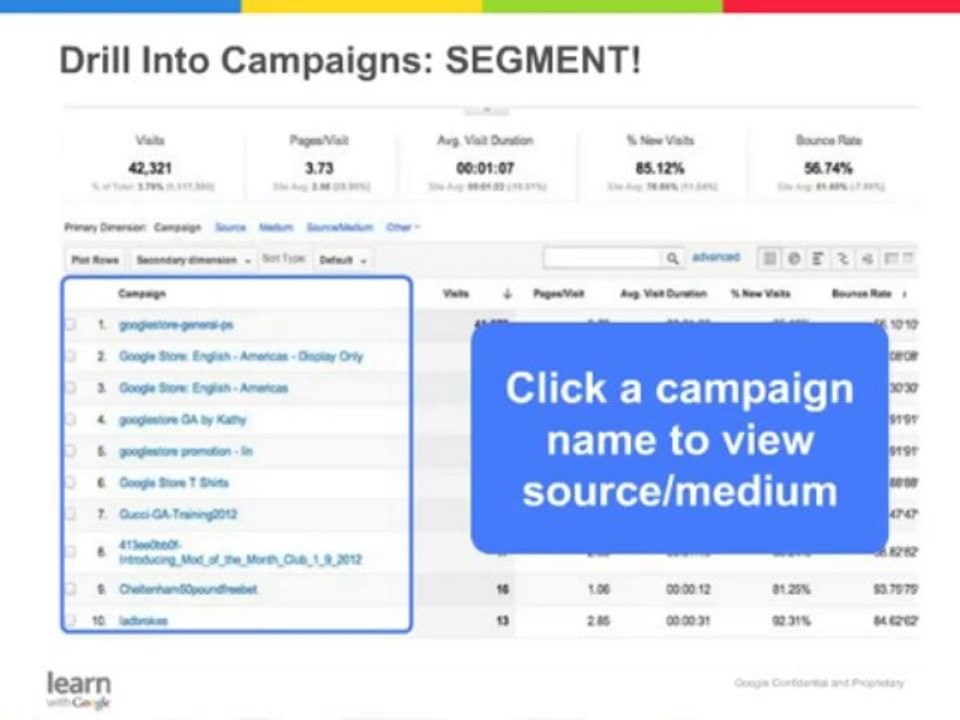Click the 00:01:07 visit duration summary
This screenshot has width=960, height=720.
[485, 168]
